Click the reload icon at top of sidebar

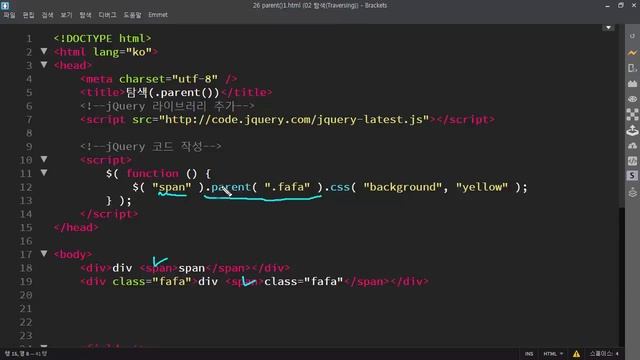[632, 36]
